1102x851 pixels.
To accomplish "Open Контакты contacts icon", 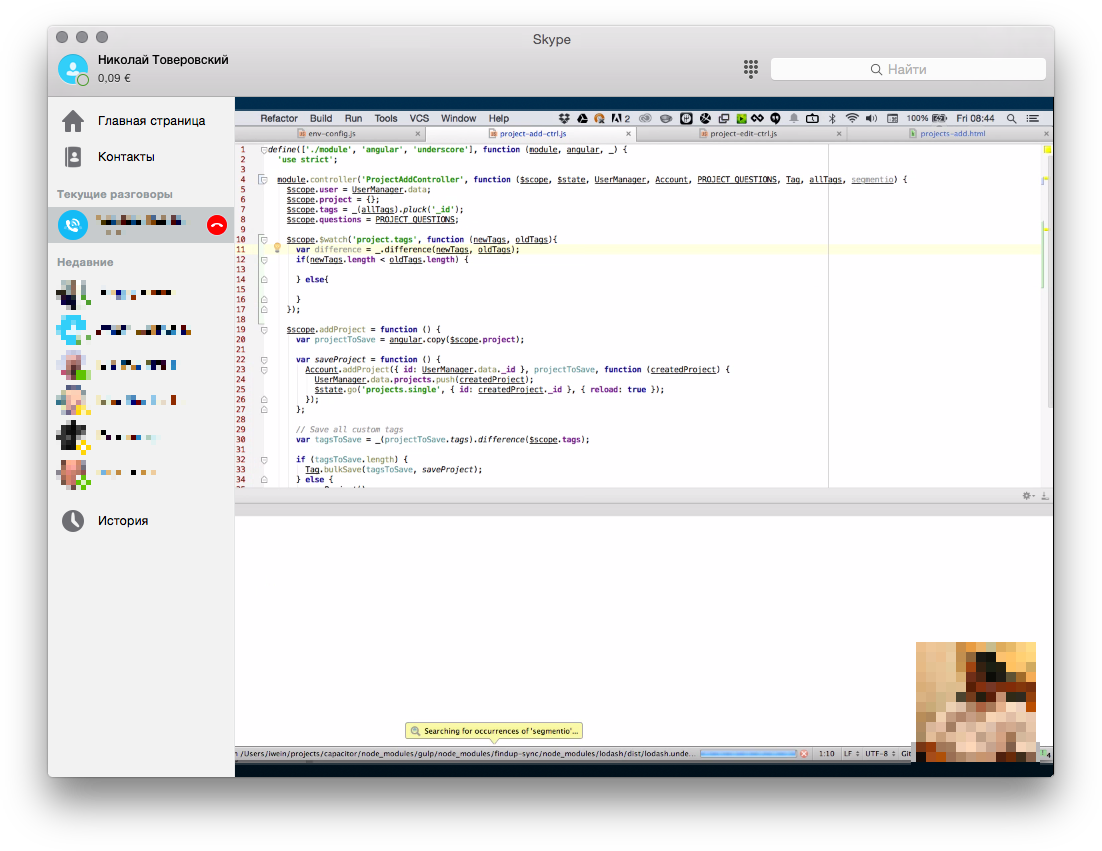I will pos(73,157).
